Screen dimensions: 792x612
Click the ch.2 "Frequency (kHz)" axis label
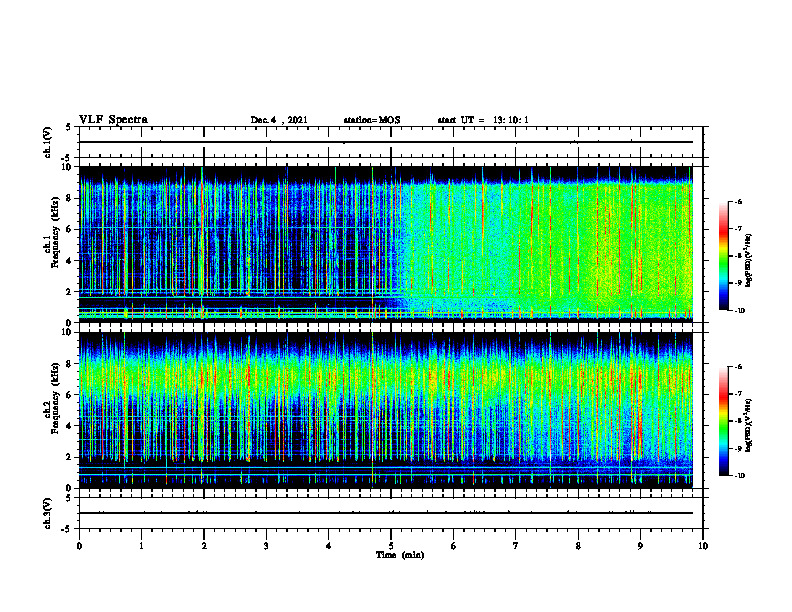pyautogui.click(x=56, y=398)
